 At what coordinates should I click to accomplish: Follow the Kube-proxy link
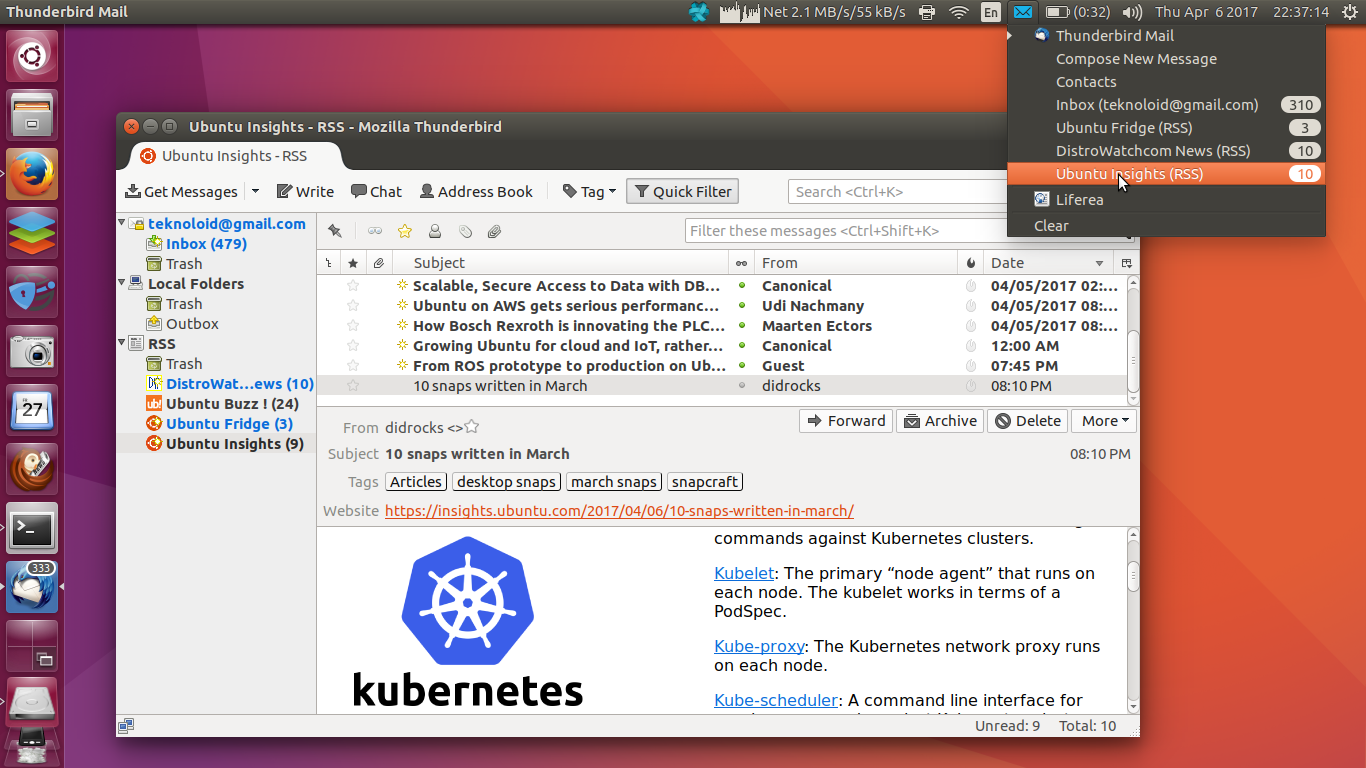point(759,646)
